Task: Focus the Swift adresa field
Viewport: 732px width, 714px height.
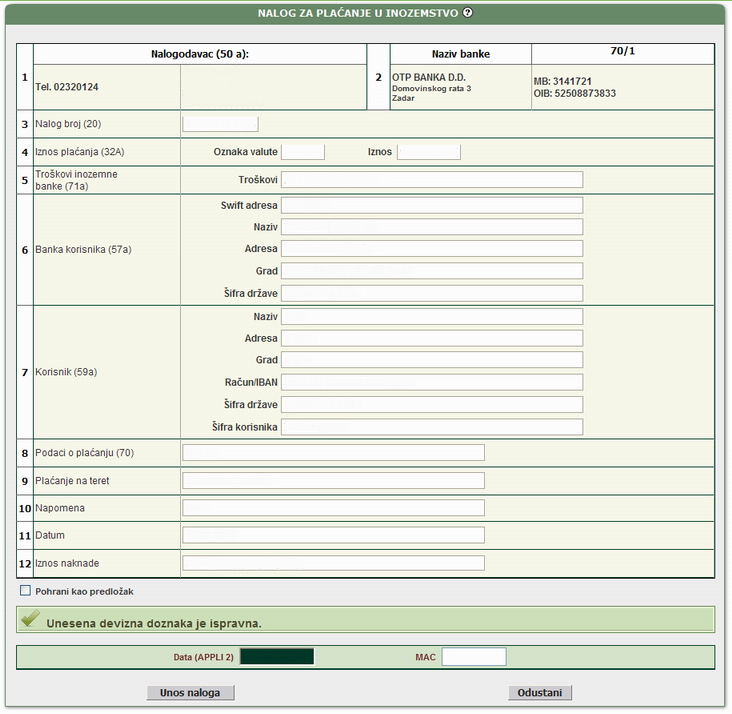Action: pos(432,205)
